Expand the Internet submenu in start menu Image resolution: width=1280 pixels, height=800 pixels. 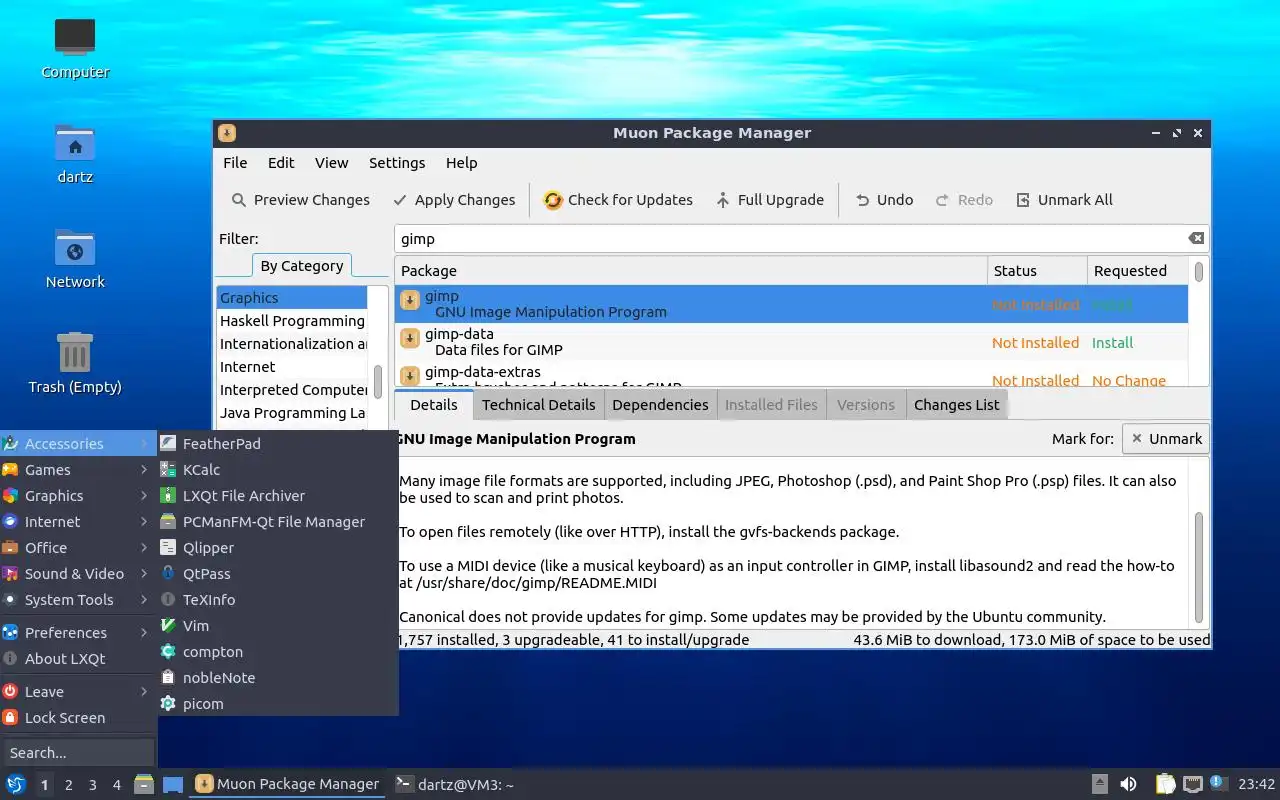coord(78,522)
